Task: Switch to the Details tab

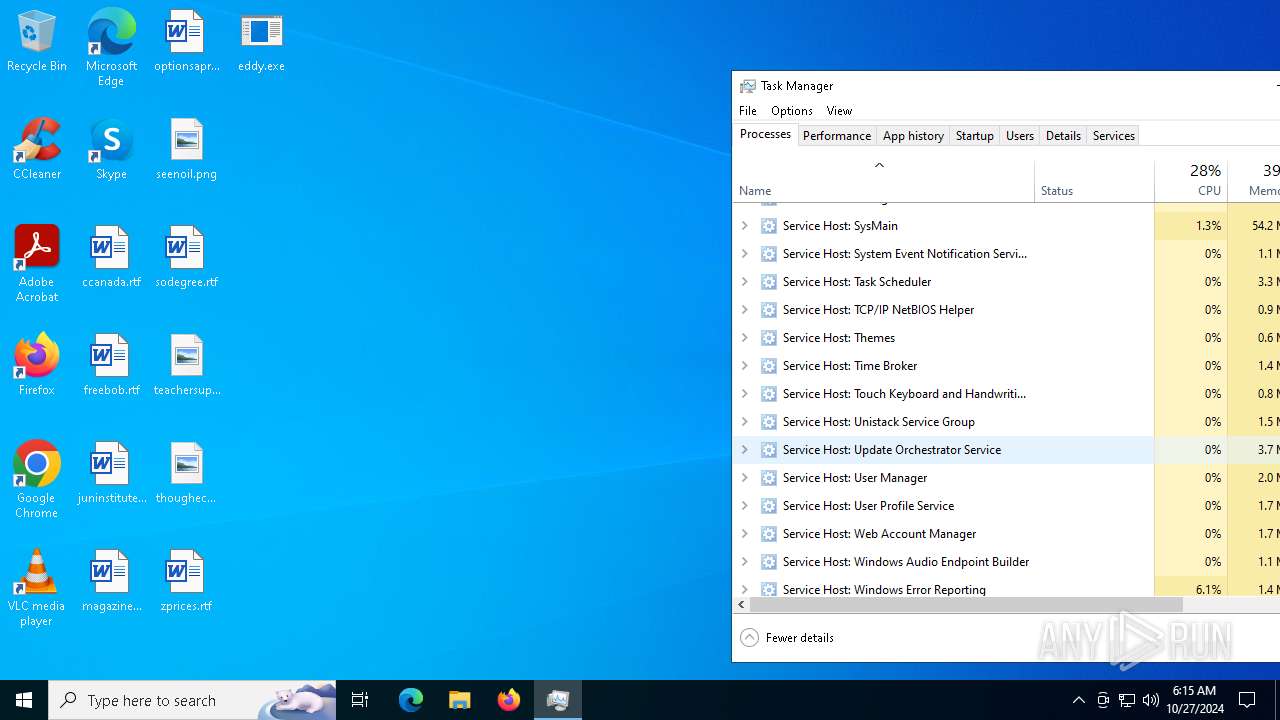Action: click(1063, 136)
